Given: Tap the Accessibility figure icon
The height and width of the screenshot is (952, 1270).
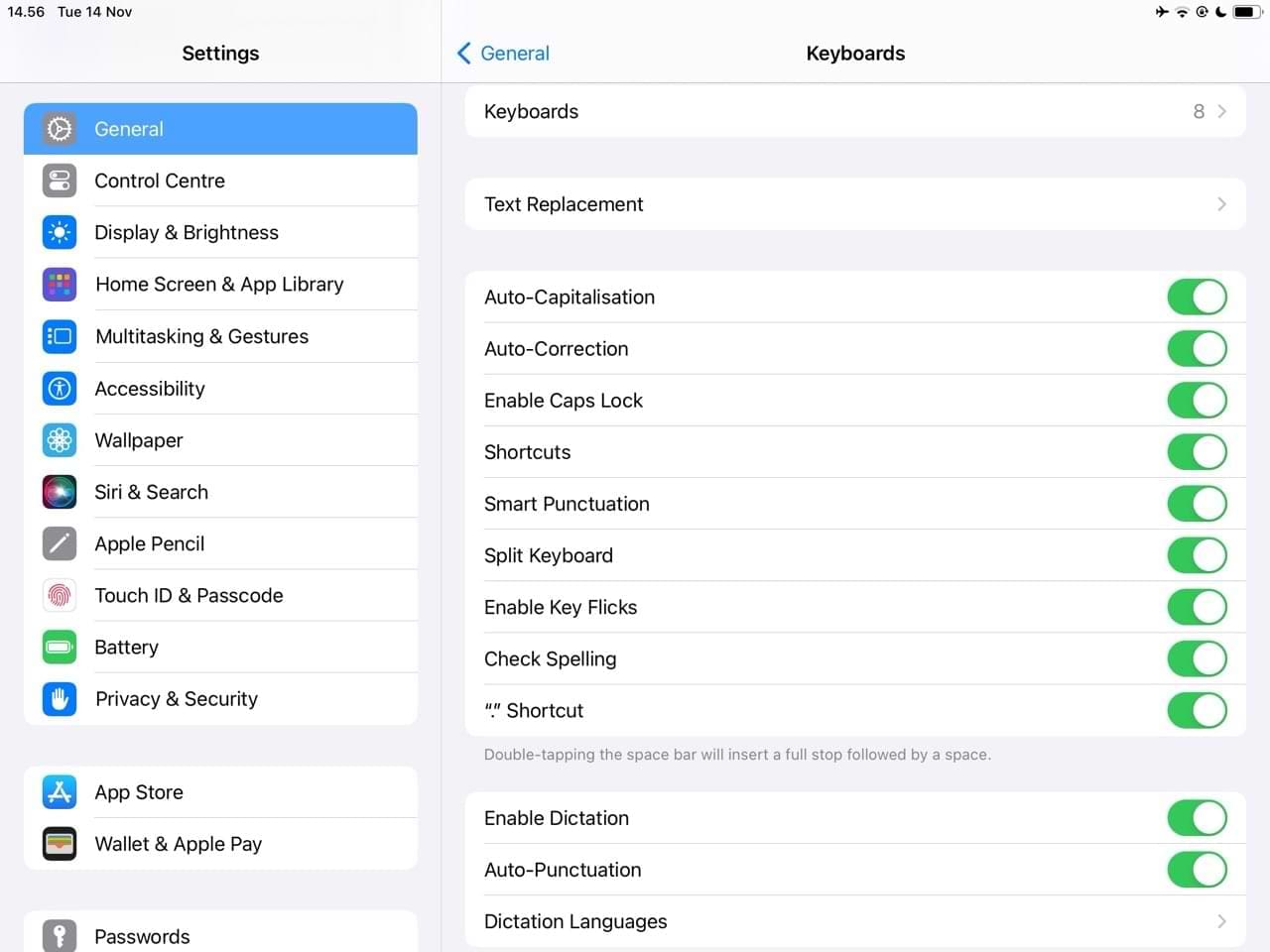Looking at the screenshot, I should tap(60, 389).
